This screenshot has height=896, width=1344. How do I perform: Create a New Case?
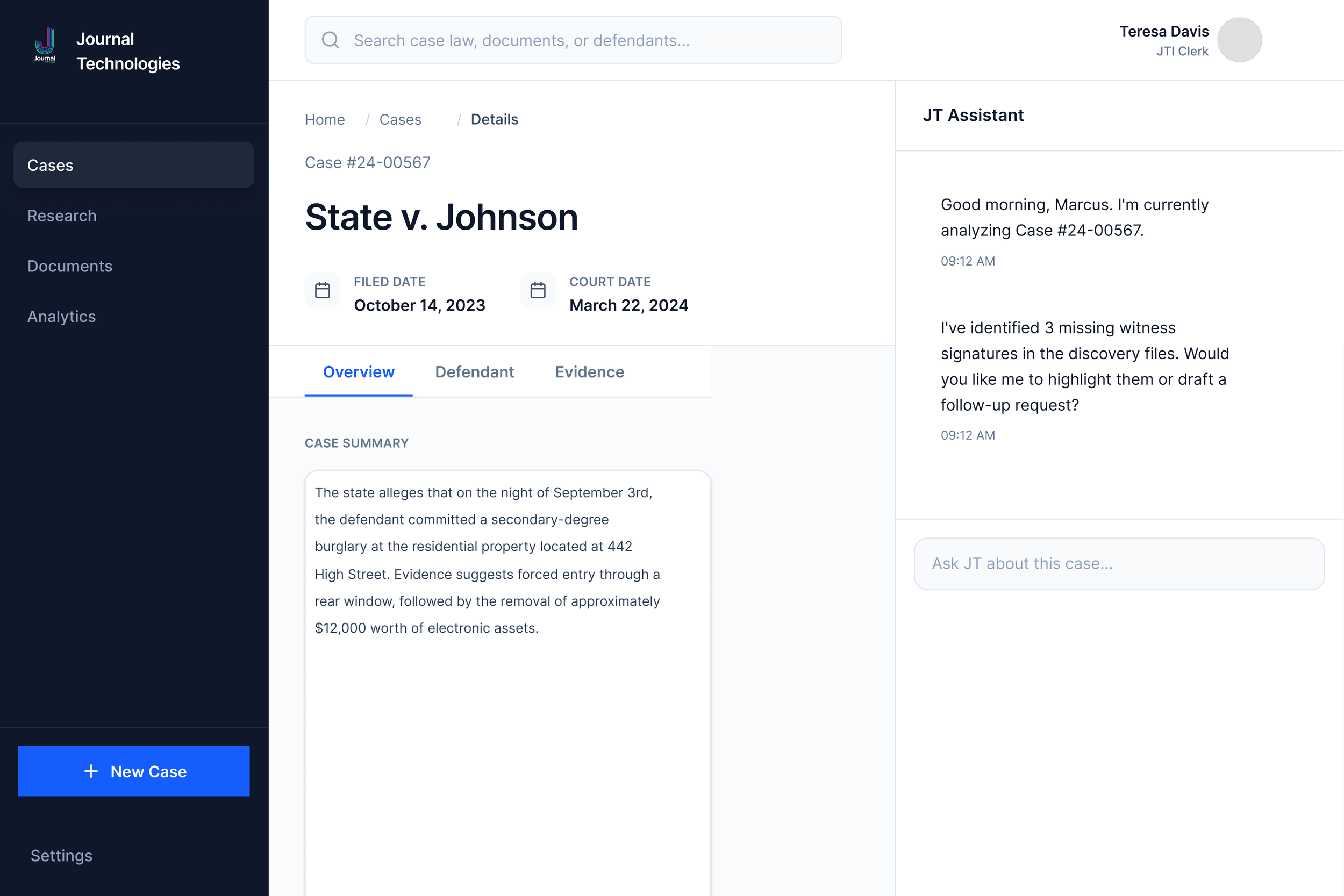pos(134,771)
